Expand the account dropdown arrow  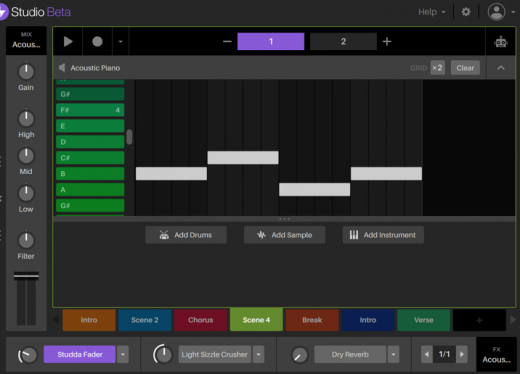pyautogui.click(x=513, y=12)
